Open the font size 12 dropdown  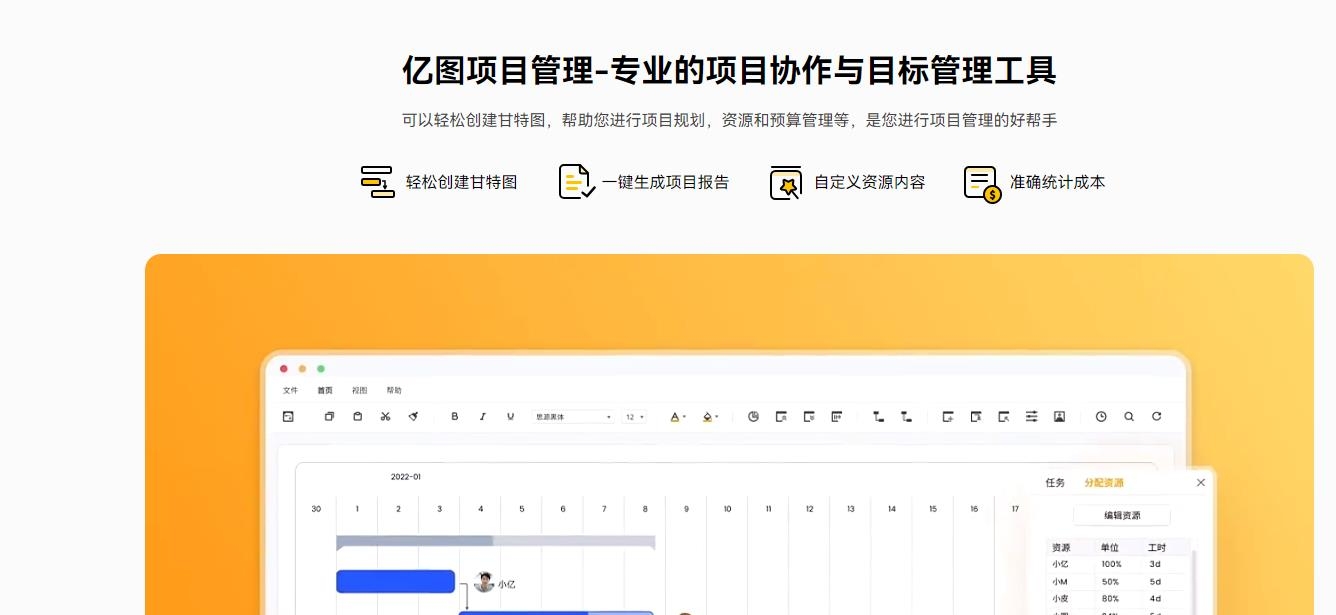(634, 417)
